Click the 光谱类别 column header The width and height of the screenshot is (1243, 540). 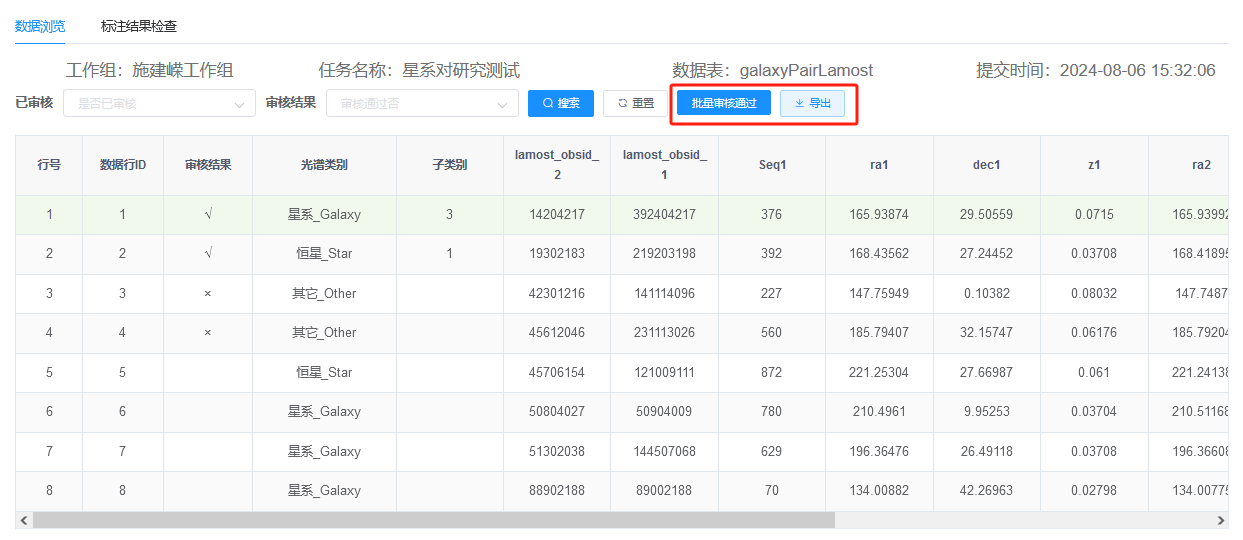(324, 165)
